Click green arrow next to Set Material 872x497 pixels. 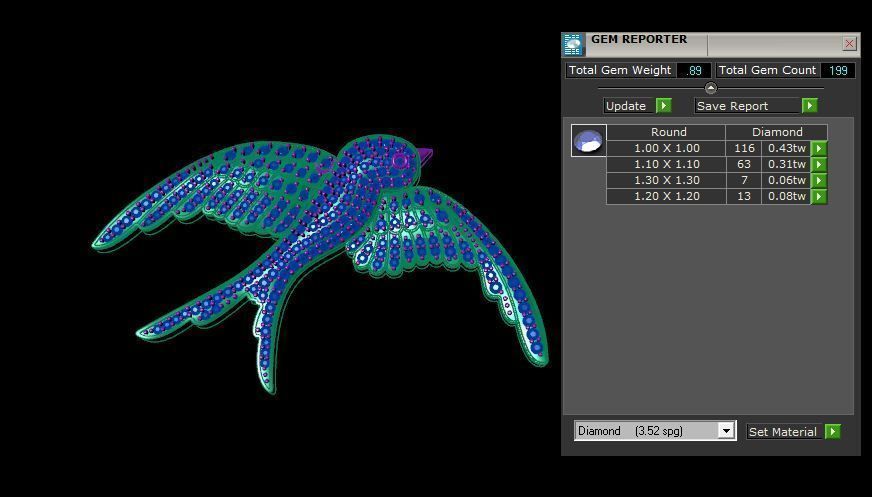pyautogui.click(x=833, y=431)
